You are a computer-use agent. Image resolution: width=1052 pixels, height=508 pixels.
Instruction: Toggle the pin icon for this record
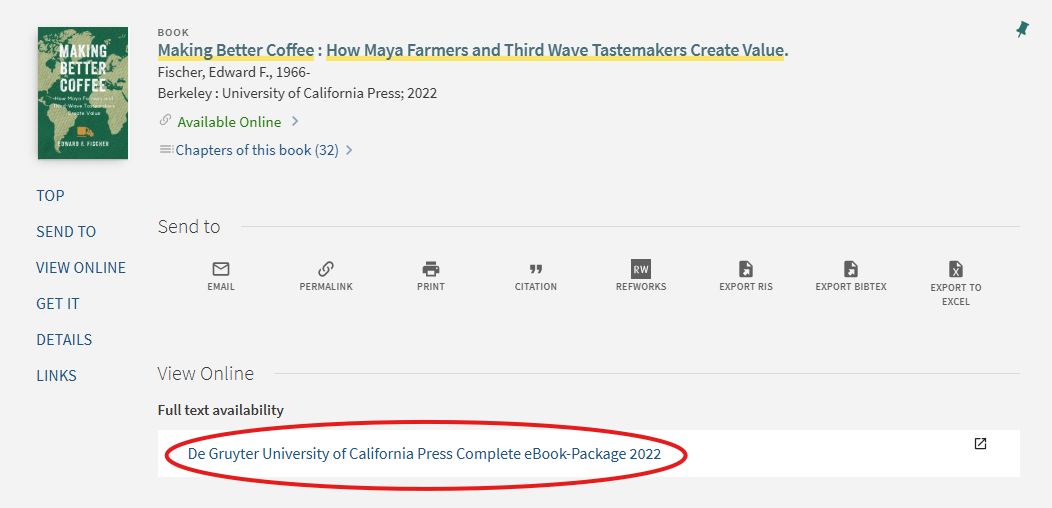1022,30
